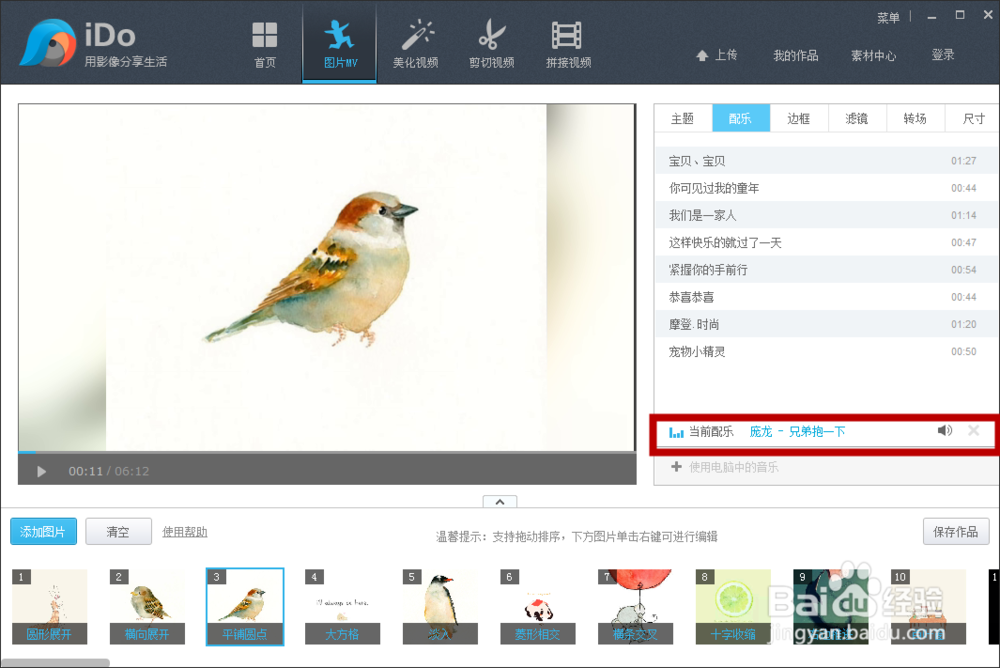The width and height of the screenshot is (1000, 668).
Task: Select thumbnail 7 labeled 横条交叉
Action: (x=635, y=606)
